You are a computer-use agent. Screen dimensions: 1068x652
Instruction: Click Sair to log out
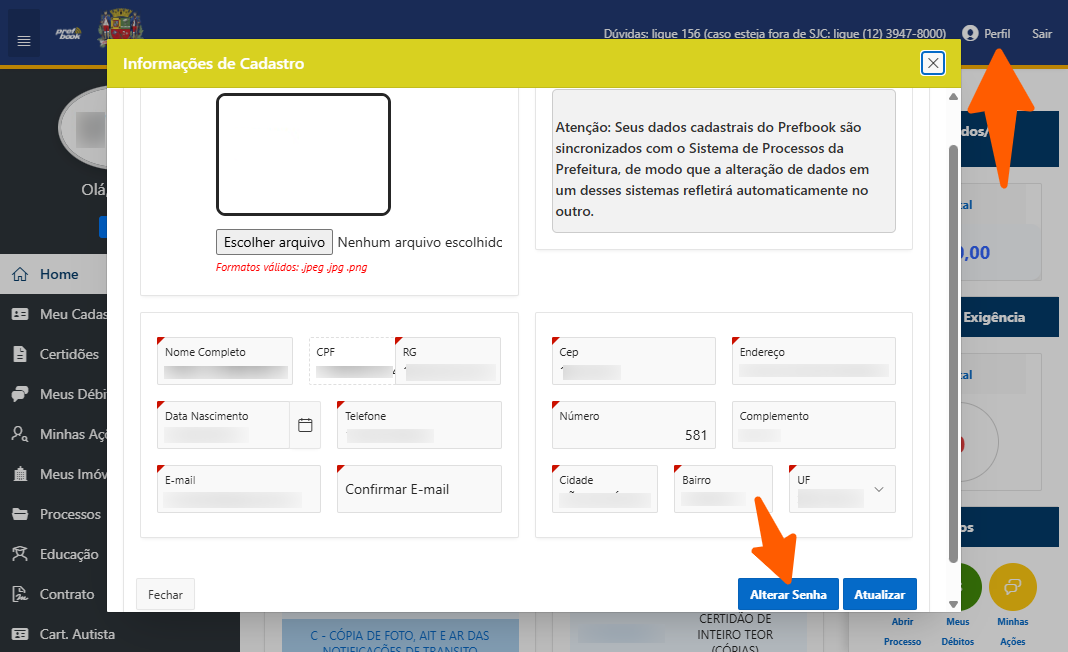click(x=1042, y=33)
